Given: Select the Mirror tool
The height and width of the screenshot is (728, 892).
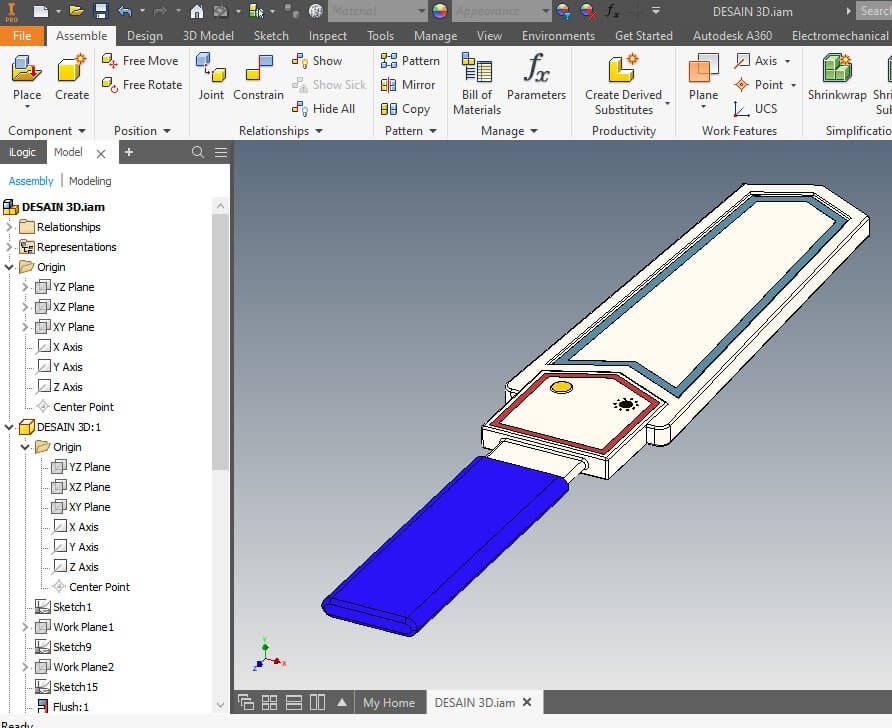Looking at the screenshot, I should pos(408,85).
